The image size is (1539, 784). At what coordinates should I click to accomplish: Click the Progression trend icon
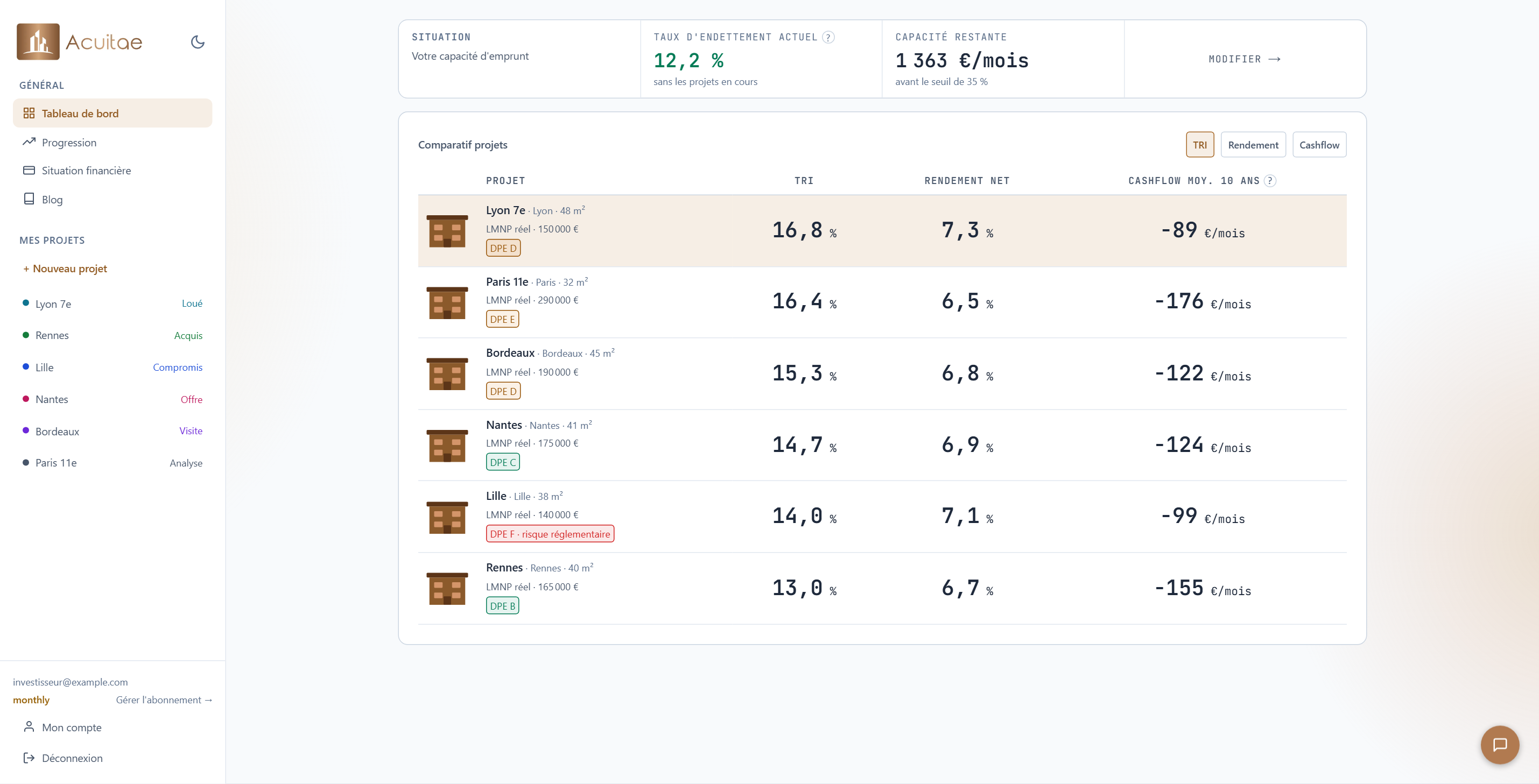[29, 142]
